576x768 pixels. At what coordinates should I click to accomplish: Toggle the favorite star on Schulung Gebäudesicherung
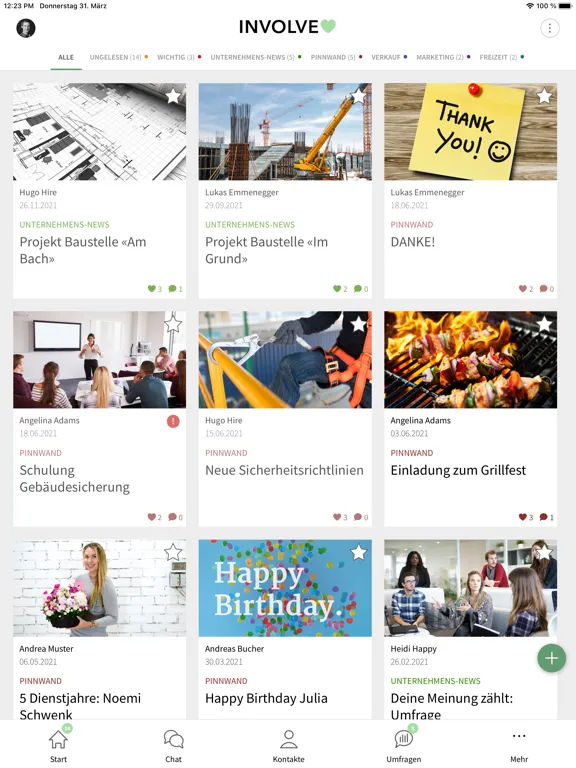coord(172,323)
